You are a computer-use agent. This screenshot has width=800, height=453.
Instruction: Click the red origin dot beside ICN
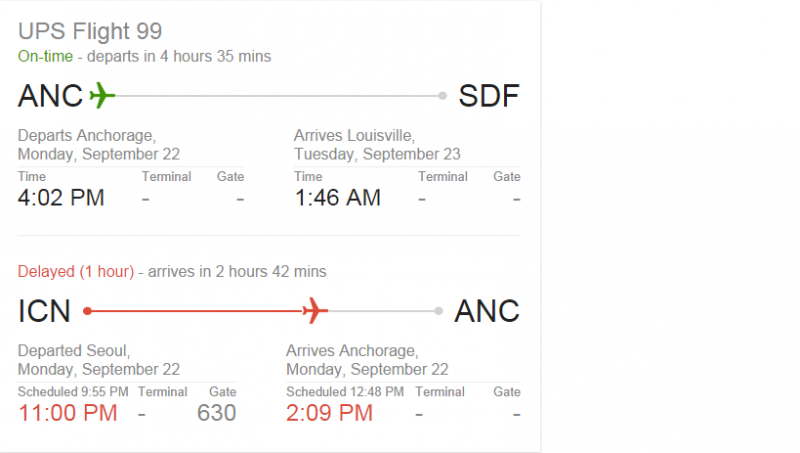88,311
